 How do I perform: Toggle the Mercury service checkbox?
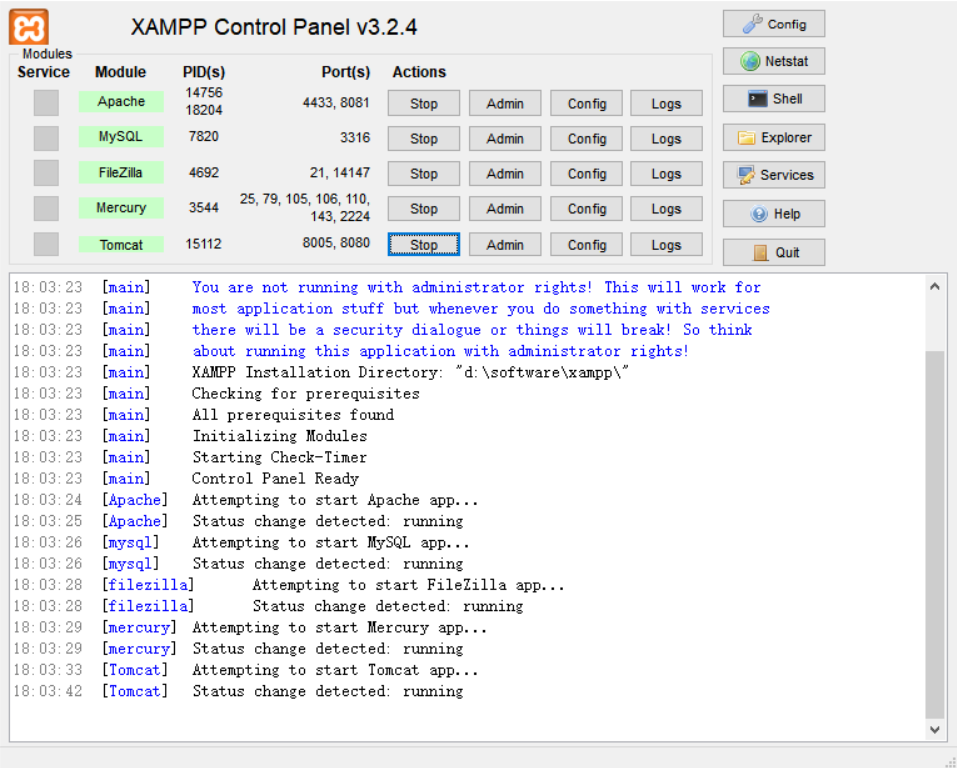tap(46, 209)
